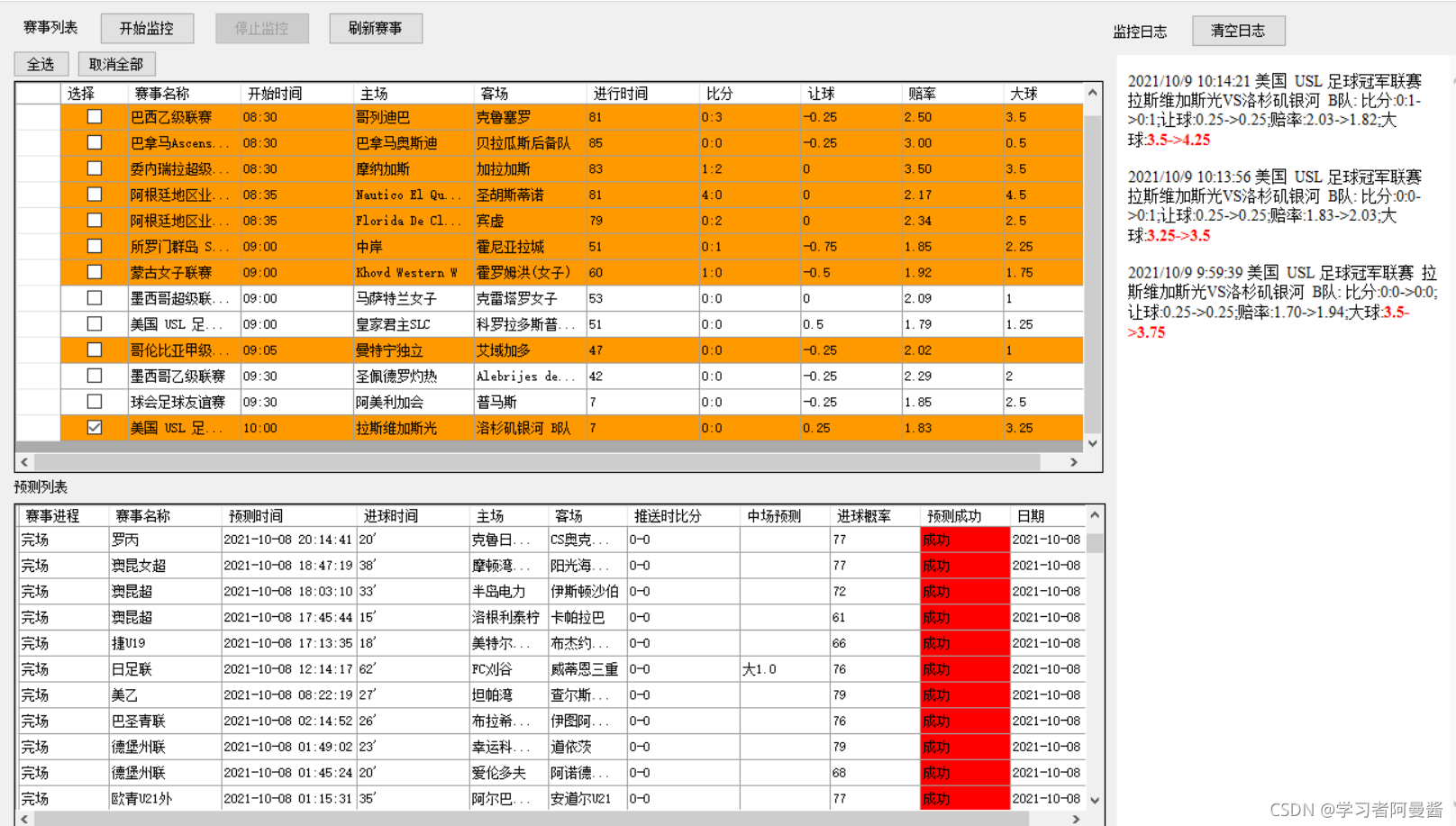Click the 开始时间 column header
This screenshot has width=1456, height=826.
tap(296, 94)
